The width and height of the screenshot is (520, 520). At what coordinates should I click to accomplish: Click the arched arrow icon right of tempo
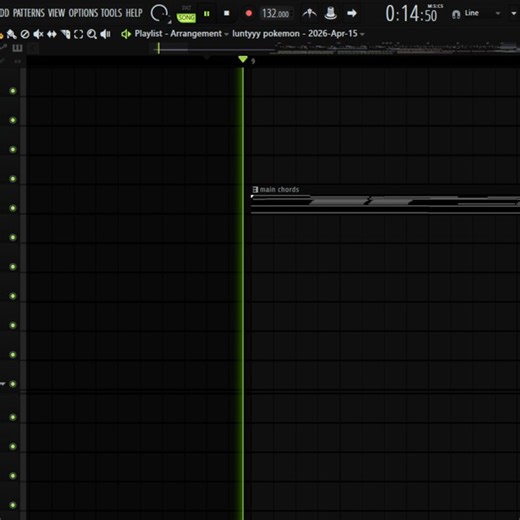tap(309, 13)
